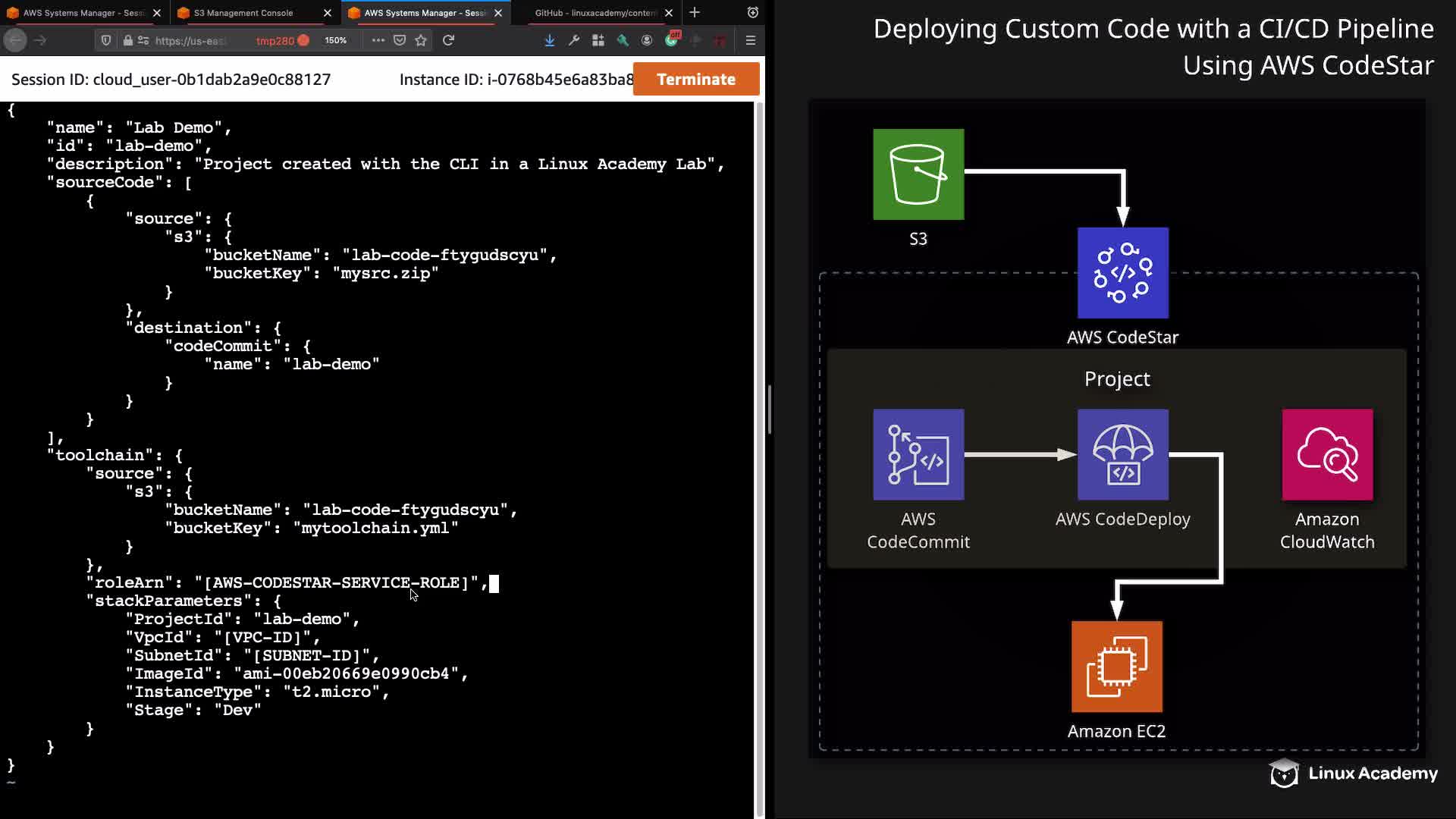1456x819 pixels.
Task: Click the URL address field
Action: [190, 40]
